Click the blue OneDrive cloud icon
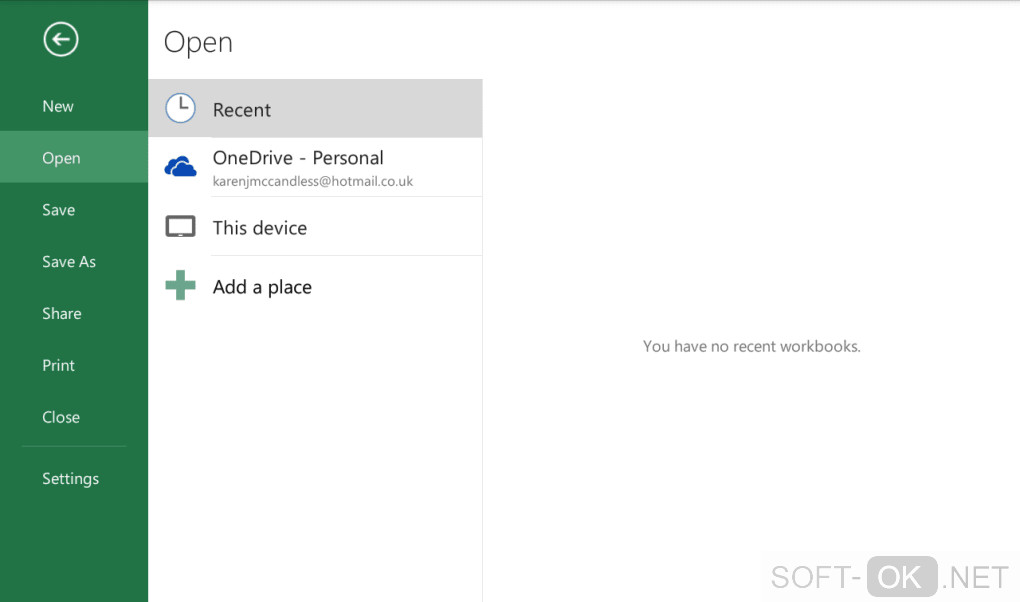The width and height of the screenshot is (1020, 602). 180,167
